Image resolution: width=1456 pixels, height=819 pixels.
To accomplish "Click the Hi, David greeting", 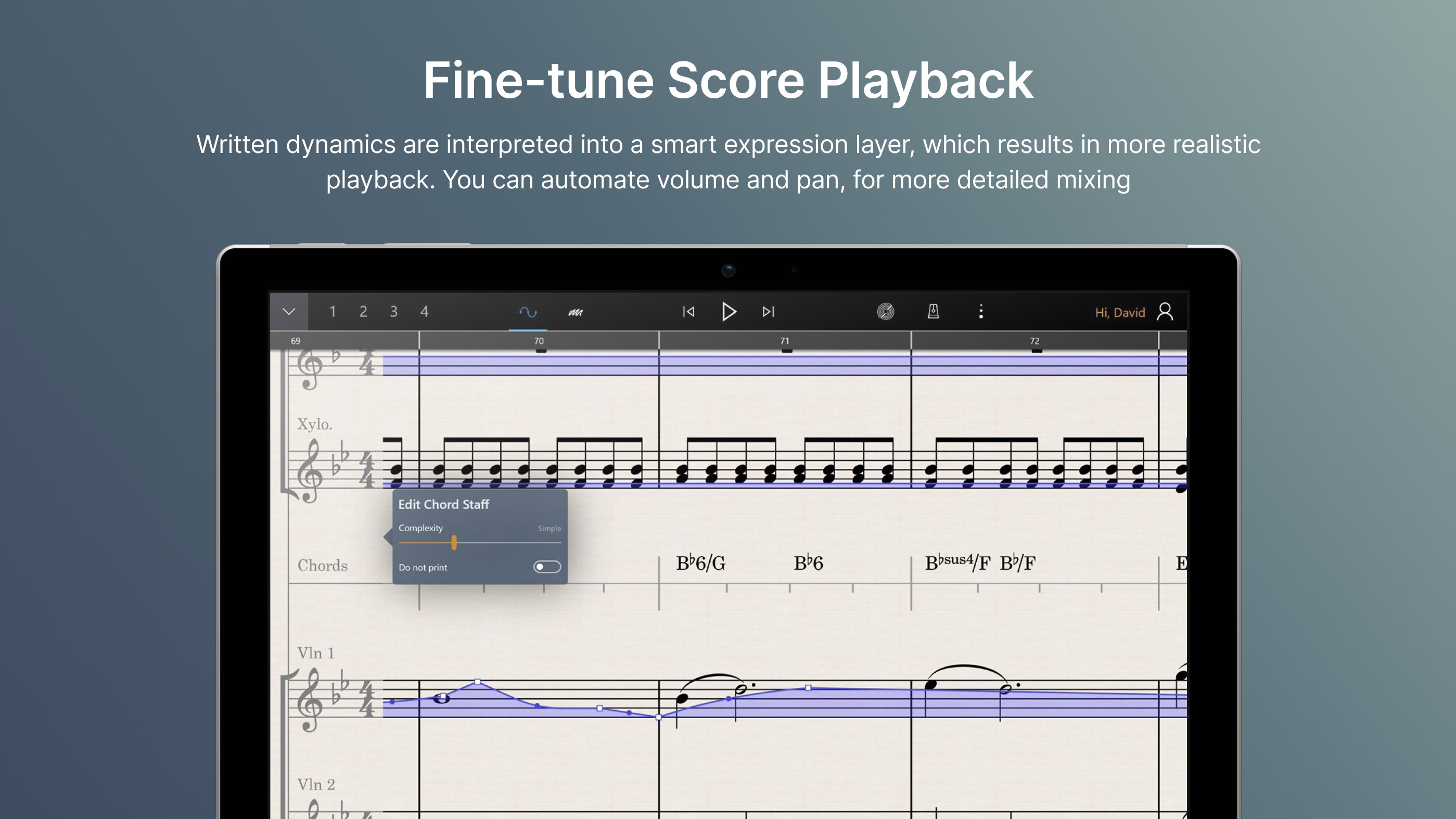I will pos(1120,312).
